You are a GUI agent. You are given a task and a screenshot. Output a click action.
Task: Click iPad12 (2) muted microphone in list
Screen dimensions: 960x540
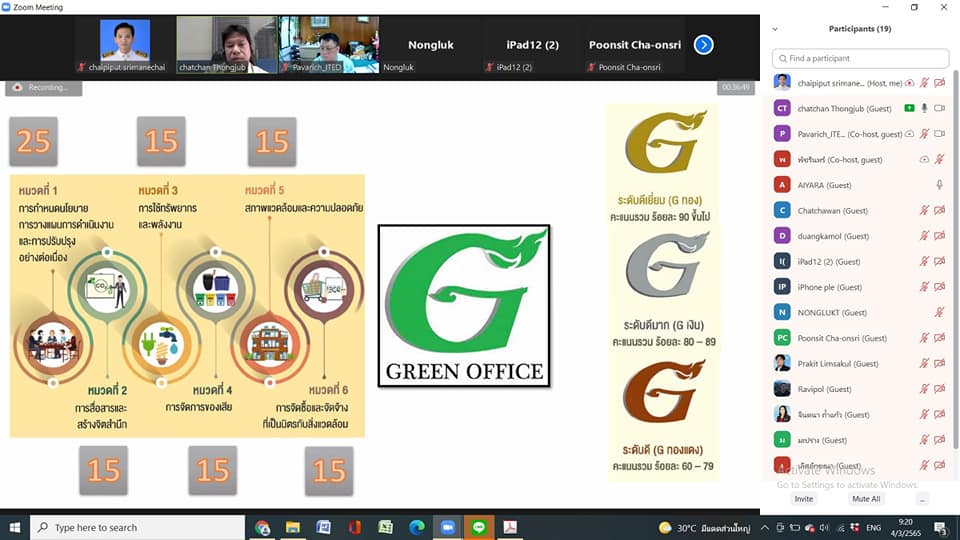pyautogui.click(x=924, y=261)
